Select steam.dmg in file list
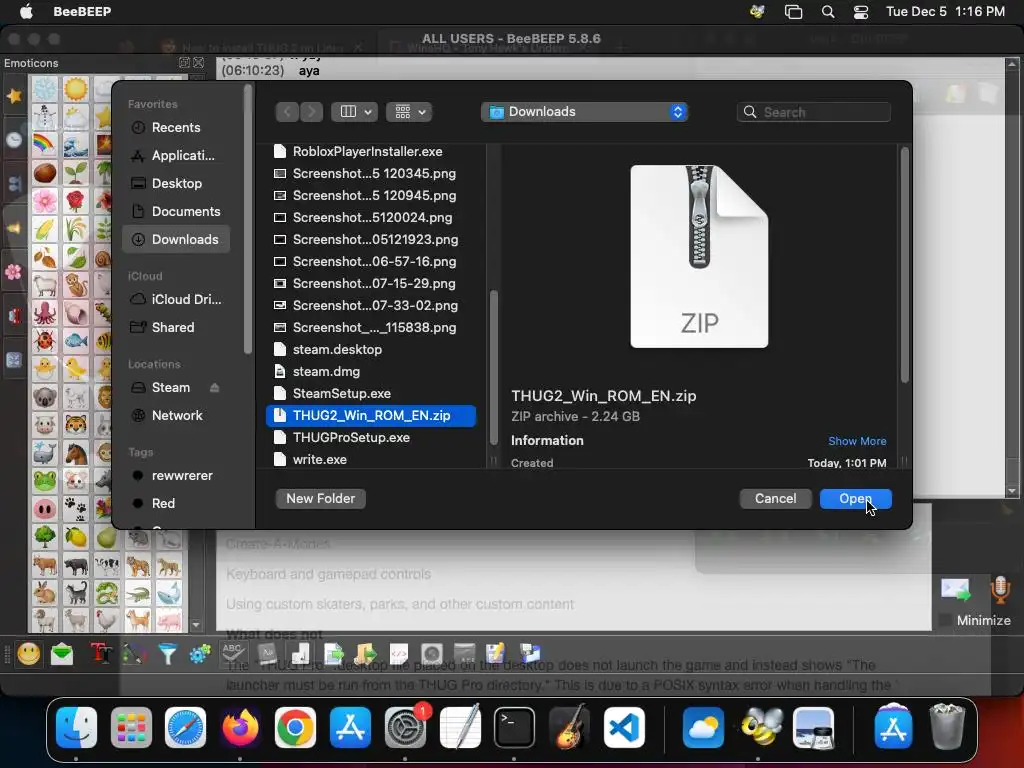Image resolution: width=1024 pixels, height=768 pixels. [x=371, y=372]
